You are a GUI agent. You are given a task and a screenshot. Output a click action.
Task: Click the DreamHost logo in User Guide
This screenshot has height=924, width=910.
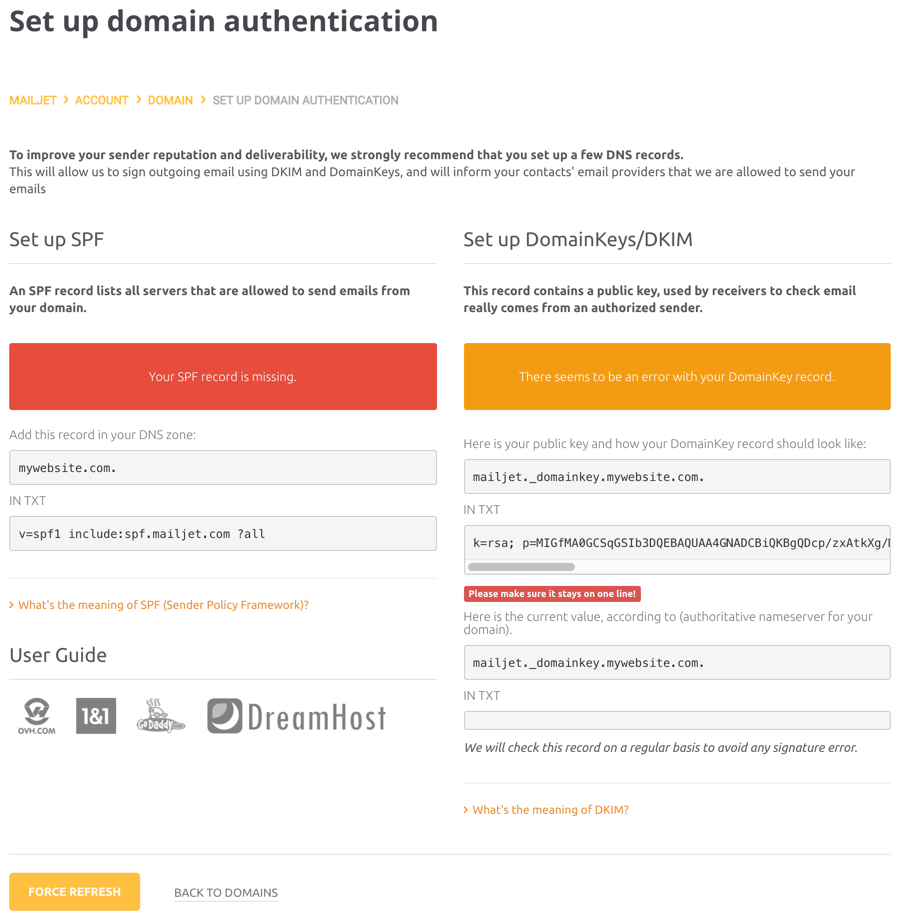click(296, 715)
